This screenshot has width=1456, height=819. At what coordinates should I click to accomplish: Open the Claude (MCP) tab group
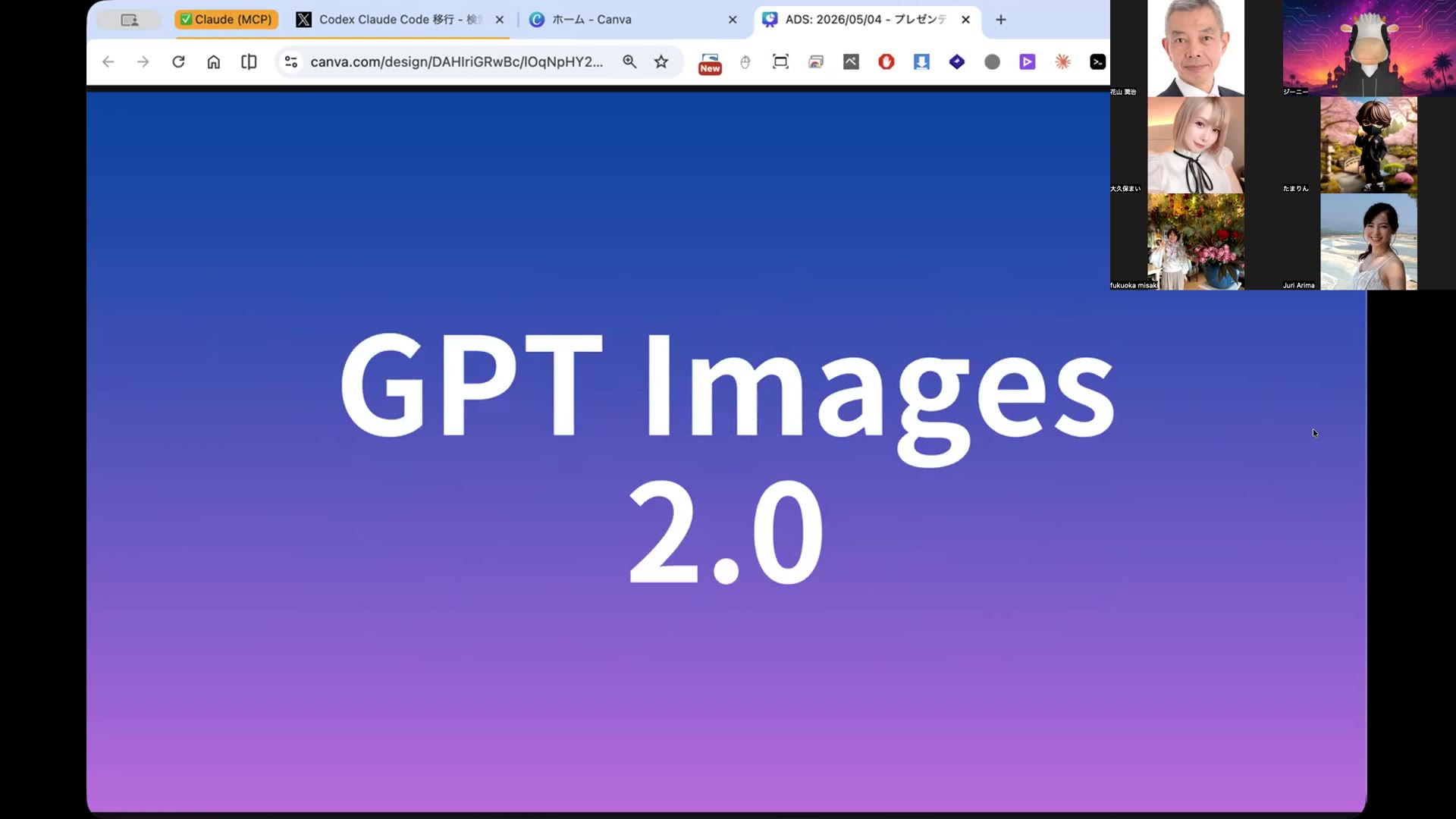pyautogui.click(x=226, y=20)
